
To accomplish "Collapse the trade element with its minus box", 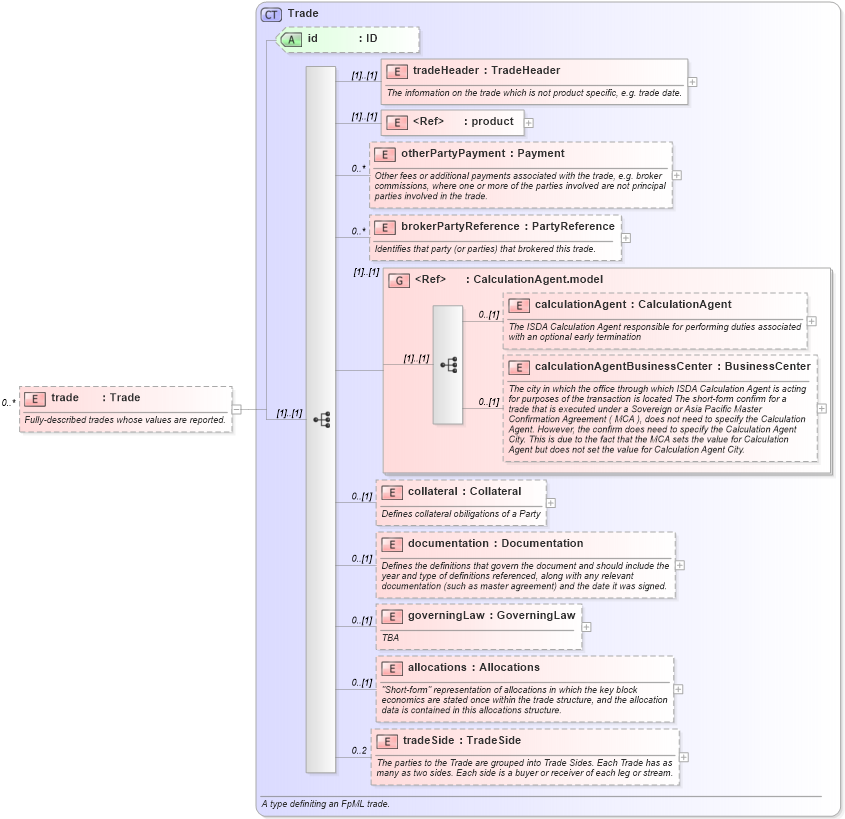I will coord(236,408).
